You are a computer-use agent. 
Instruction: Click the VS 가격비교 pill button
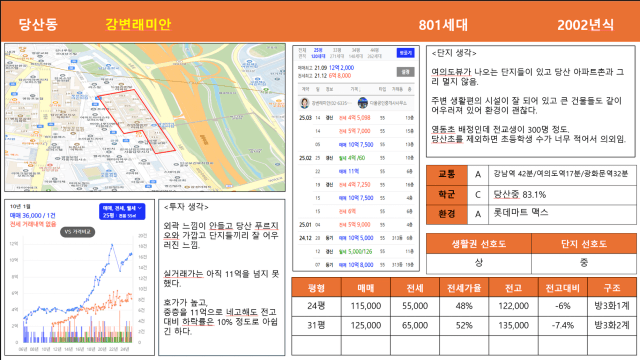click(x=78, y=232)
